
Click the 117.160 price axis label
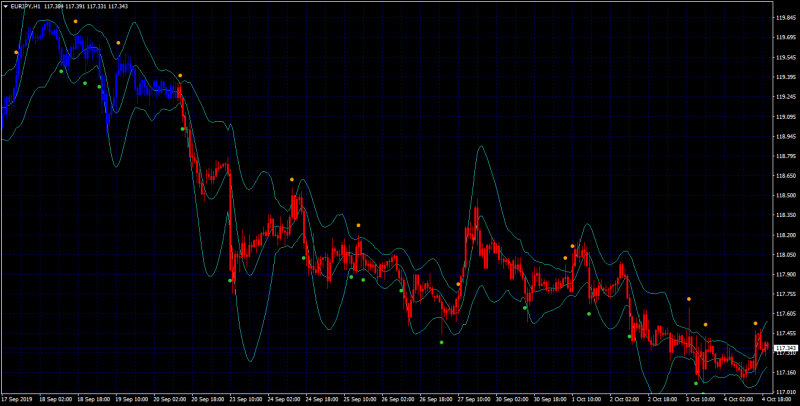(785, 373)
